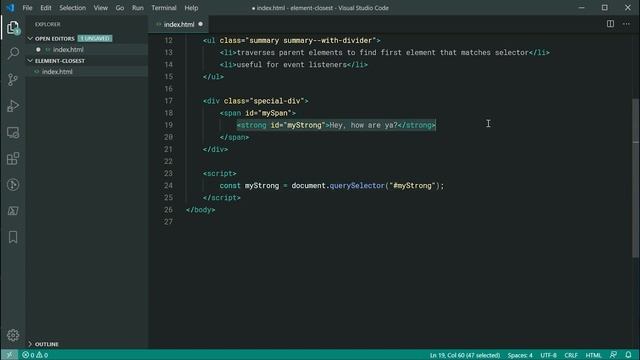The width and height of the screenshot is (640, 360).
Task: Change language mode HTML
Action: click(593, 355)
